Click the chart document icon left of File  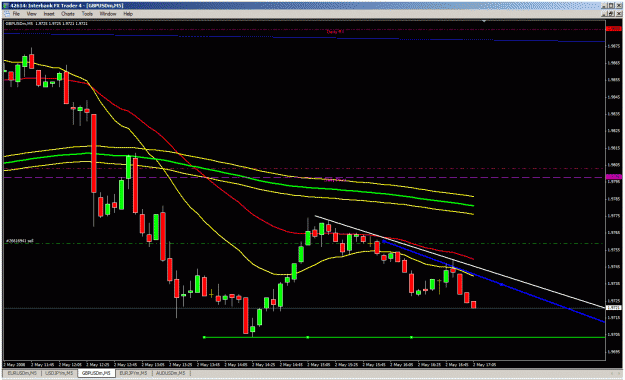pos(6,14)
